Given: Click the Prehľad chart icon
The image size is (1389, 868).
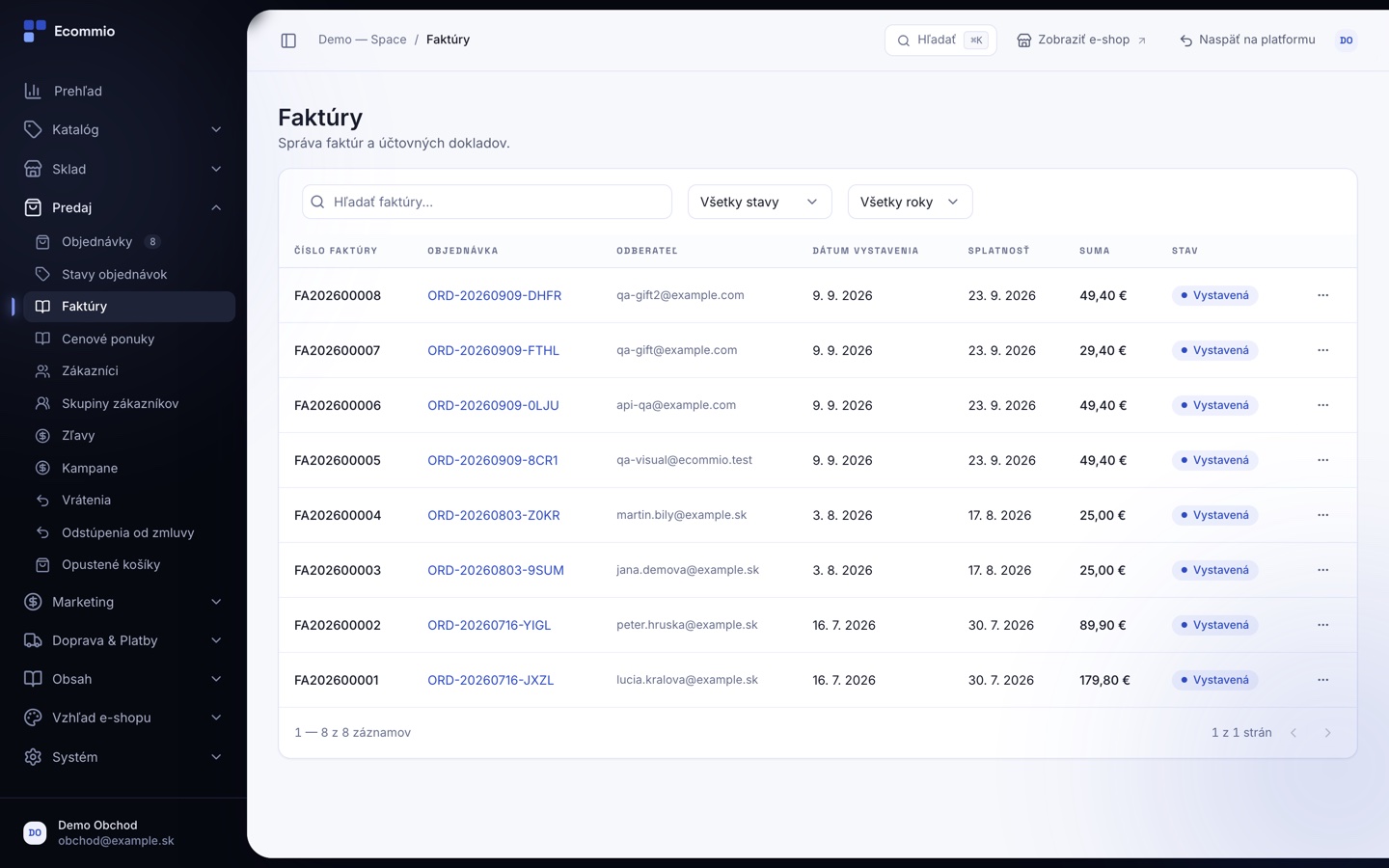Looking at the screenshot, I should (x=33, y=91).
